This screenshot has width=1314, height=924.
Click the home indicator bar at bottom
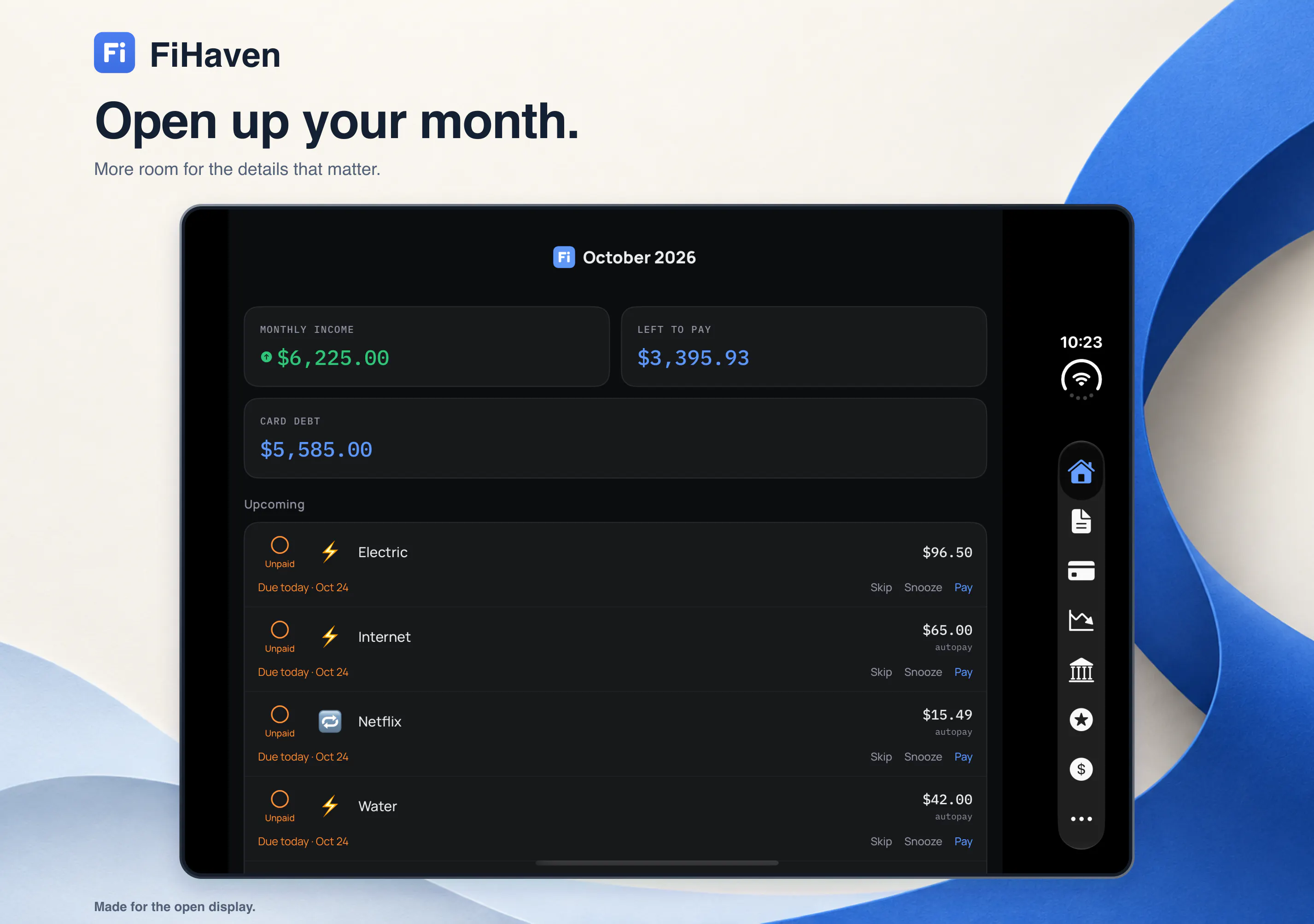(x=656, y=862)
